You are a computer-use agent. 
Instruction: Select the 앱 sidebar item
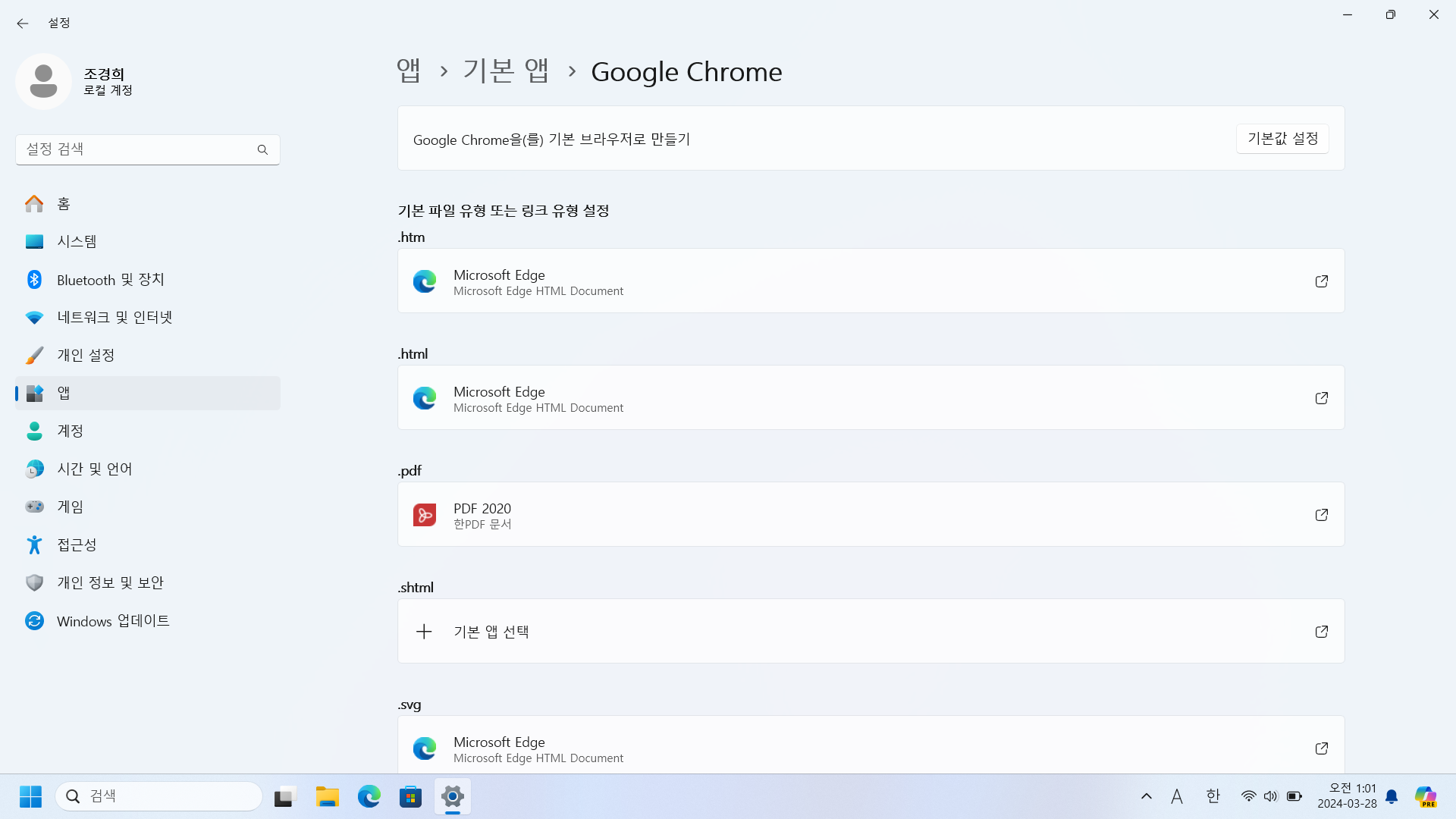click(148, 393)
